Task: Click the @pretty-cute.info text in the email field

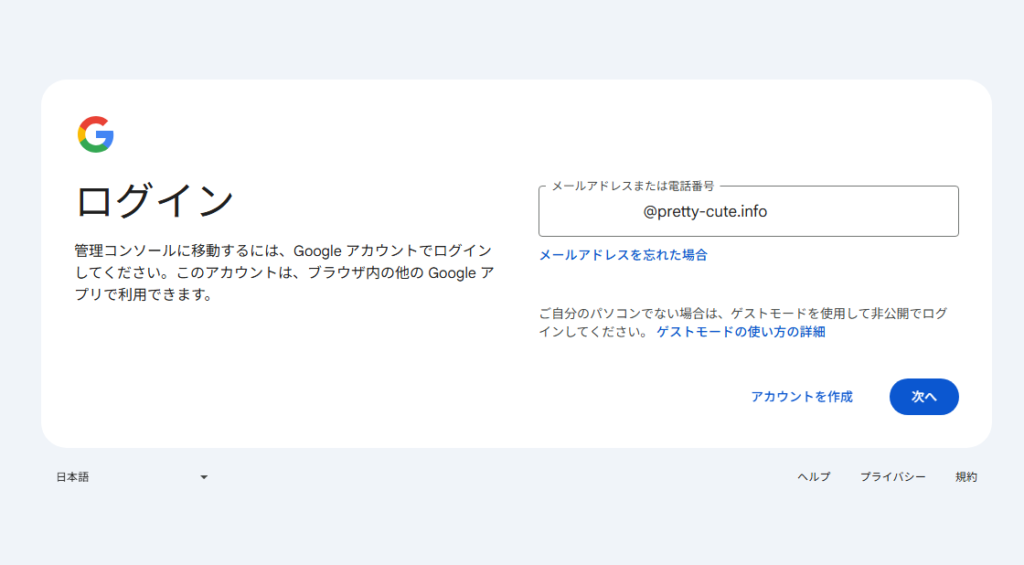Action: [x=705, y=212]
